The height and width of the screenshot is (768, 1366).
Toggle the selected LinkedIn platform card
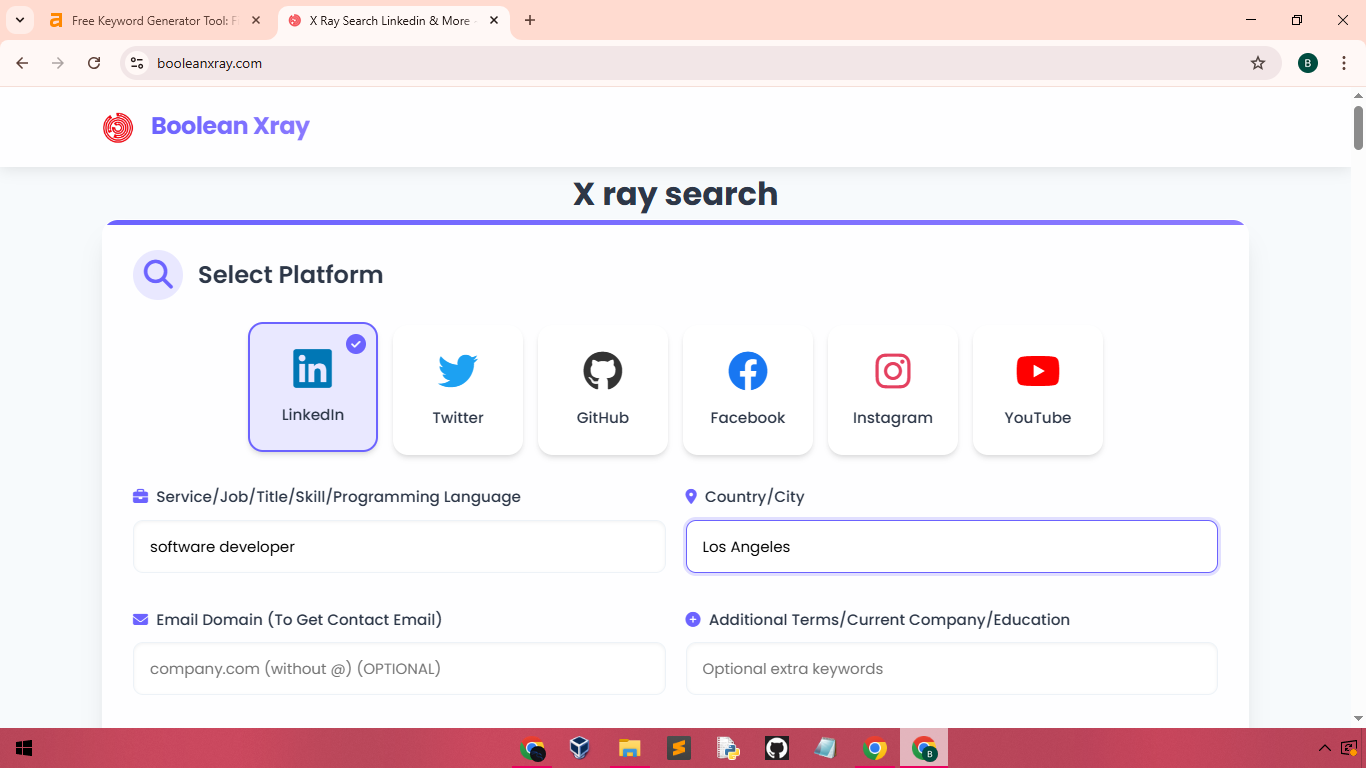313,386
